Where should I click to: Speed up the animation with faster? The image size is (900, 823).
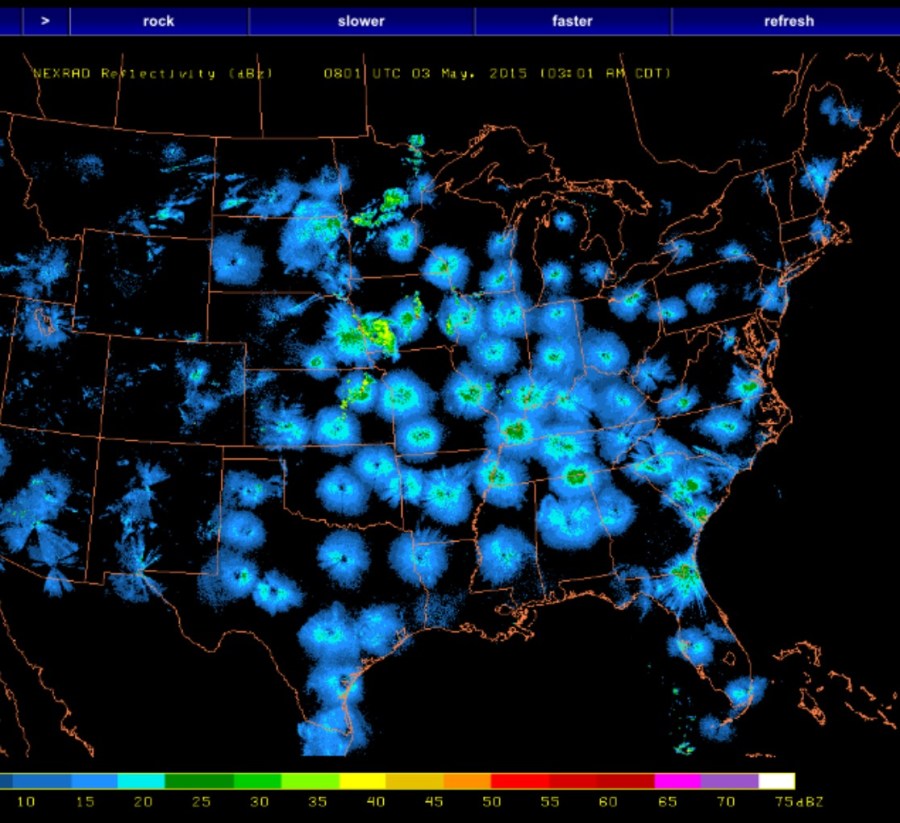[x=572, y=21]
